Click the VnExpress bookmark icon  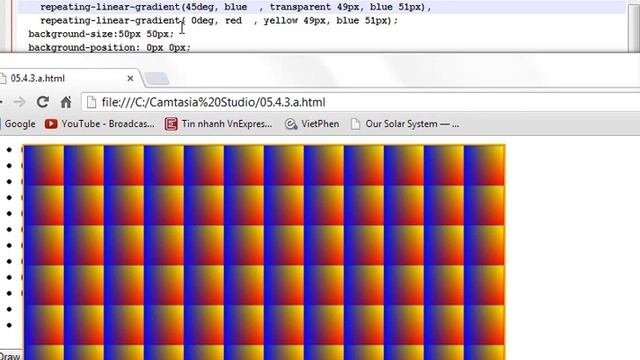tap(171, 124)
